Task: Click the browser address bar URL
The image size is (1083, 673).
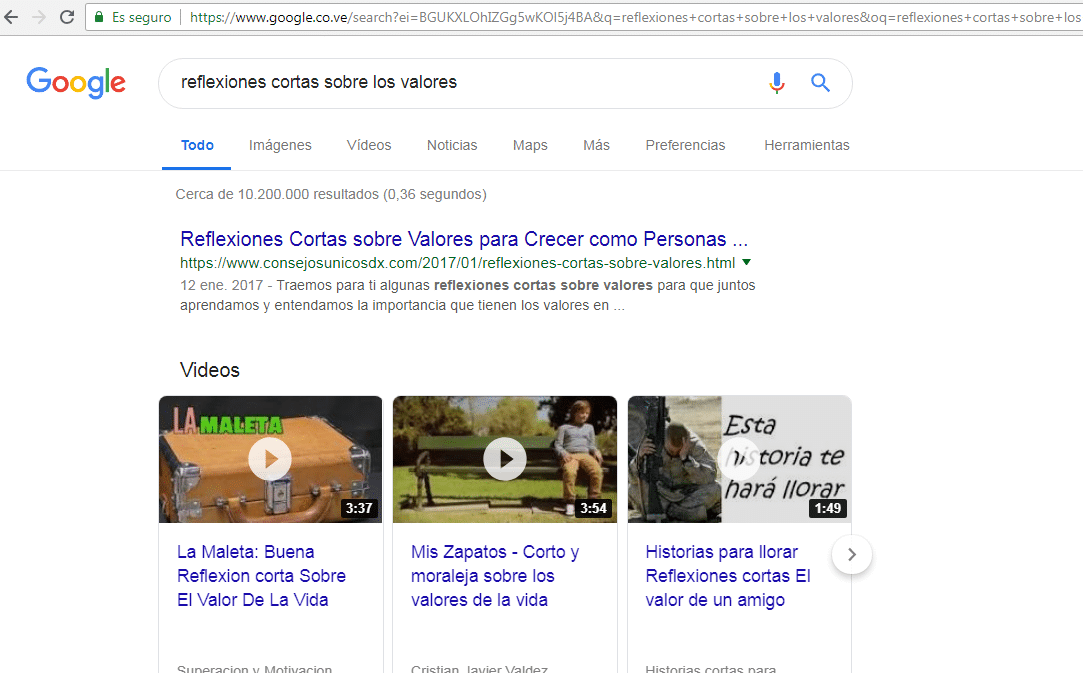Action: click(634, 17)
